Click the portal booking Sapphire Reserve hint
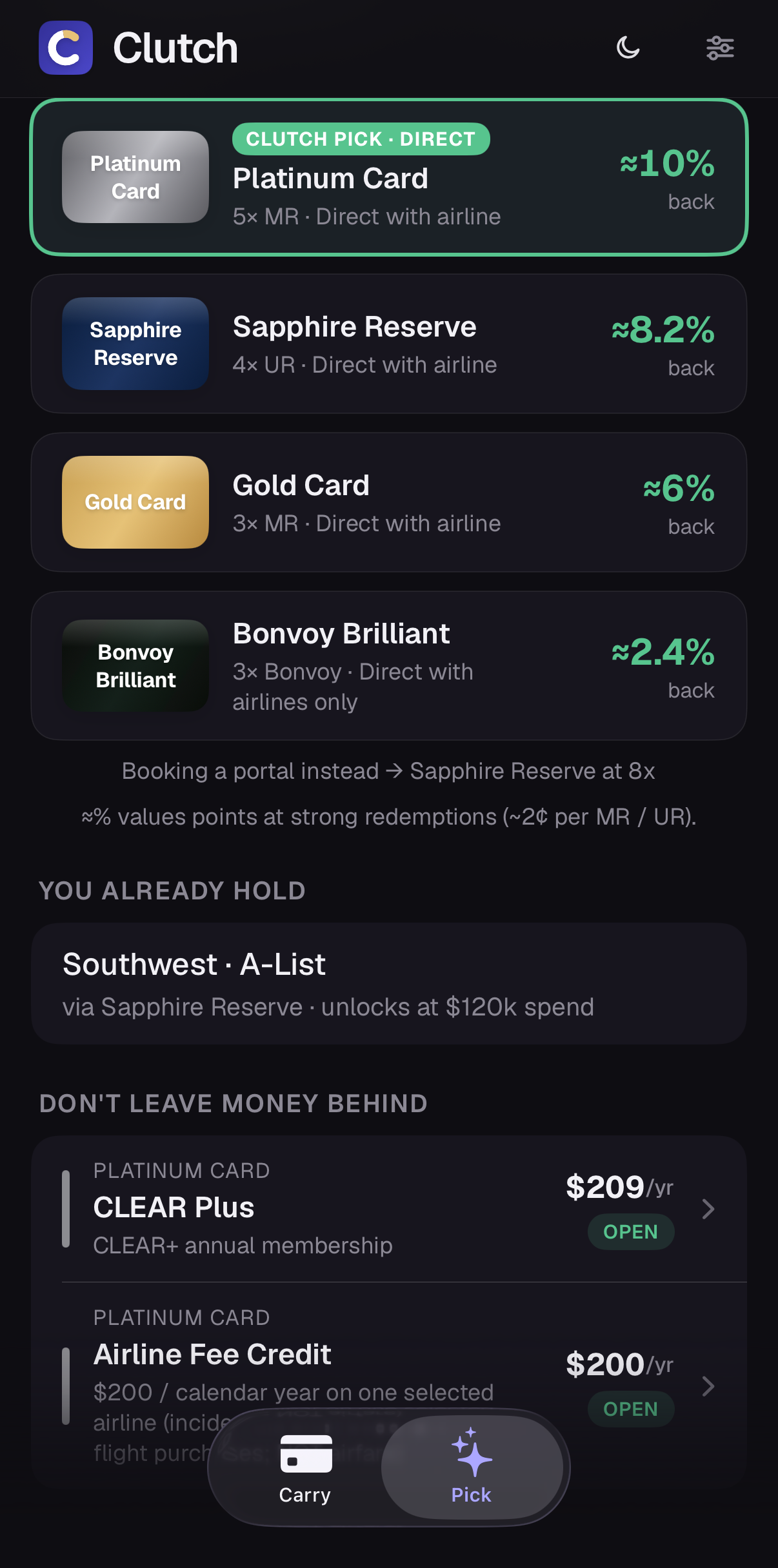Image resolution: width=778 pixels, height=1568 pixels. point(389,771)
